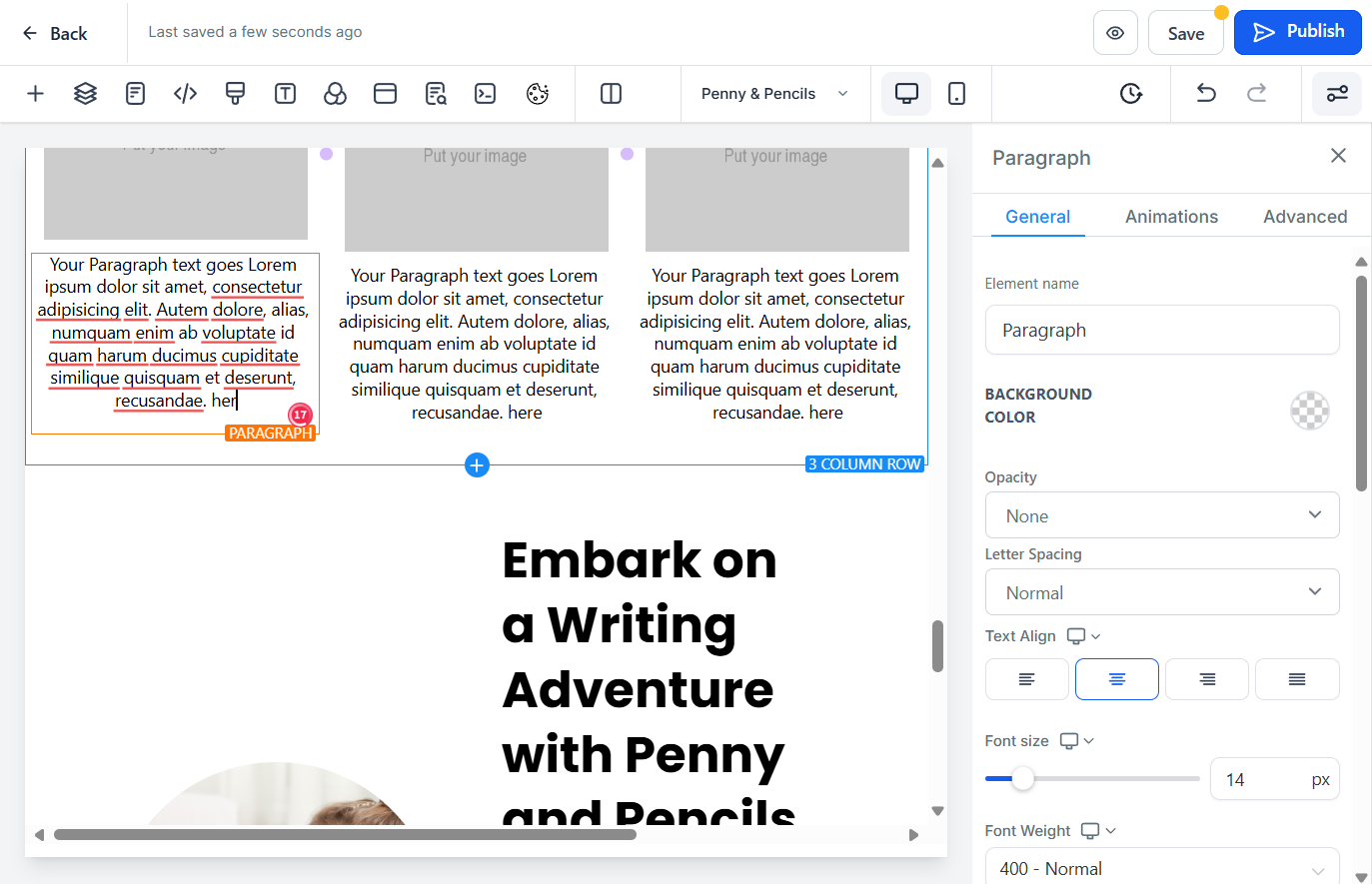Open the version history clock icon

pos(1130,94)
